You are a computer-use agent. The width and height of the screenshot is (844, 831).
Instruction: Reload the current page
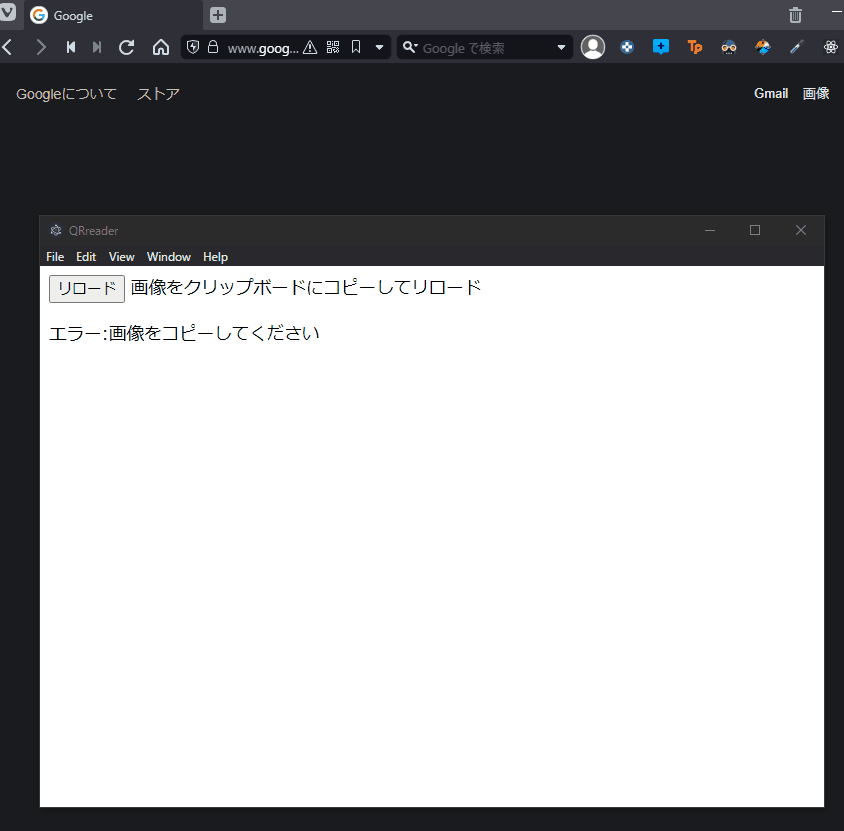point(126,47)
